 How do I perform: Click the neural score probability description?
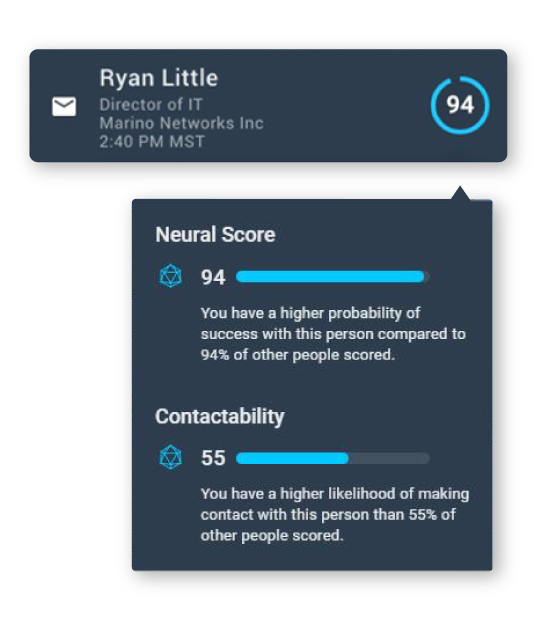pos(333,334)
